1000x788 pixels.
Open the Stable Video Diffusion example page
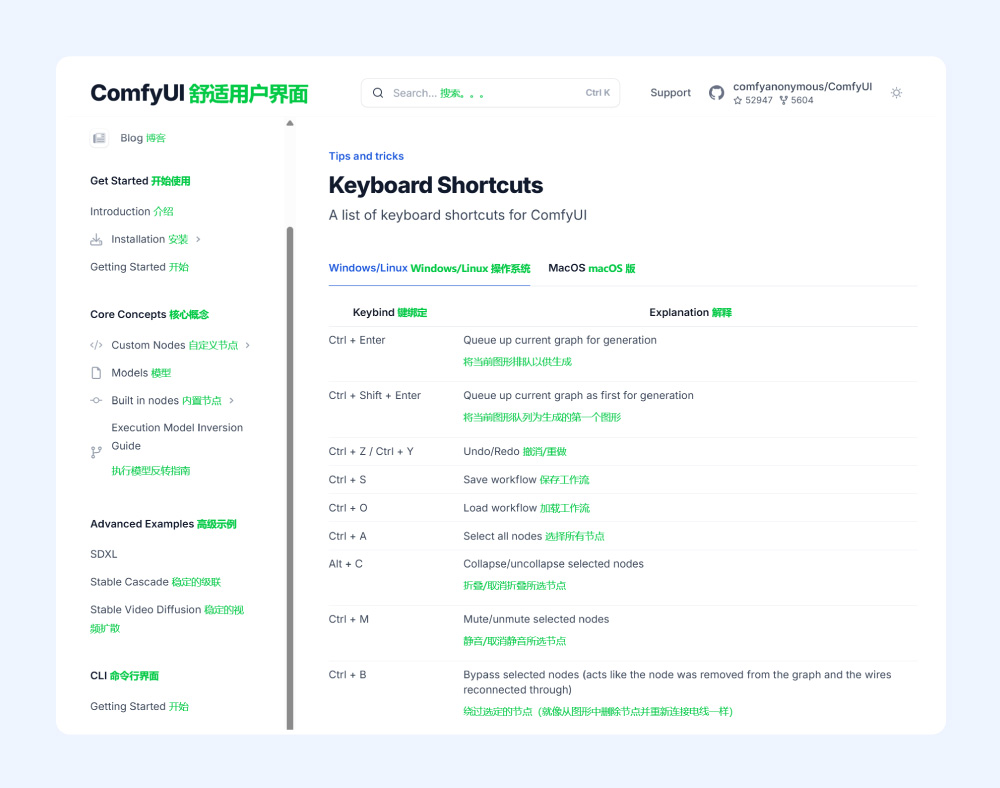tap(167, 618)
